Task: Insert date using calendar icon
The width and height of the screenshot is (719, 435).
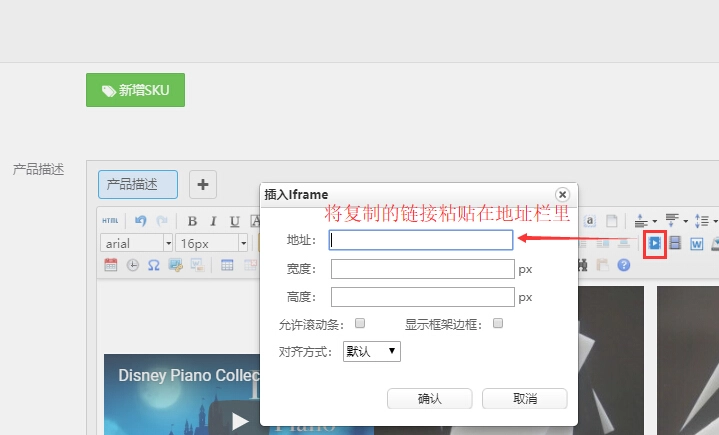Action: 110,265
